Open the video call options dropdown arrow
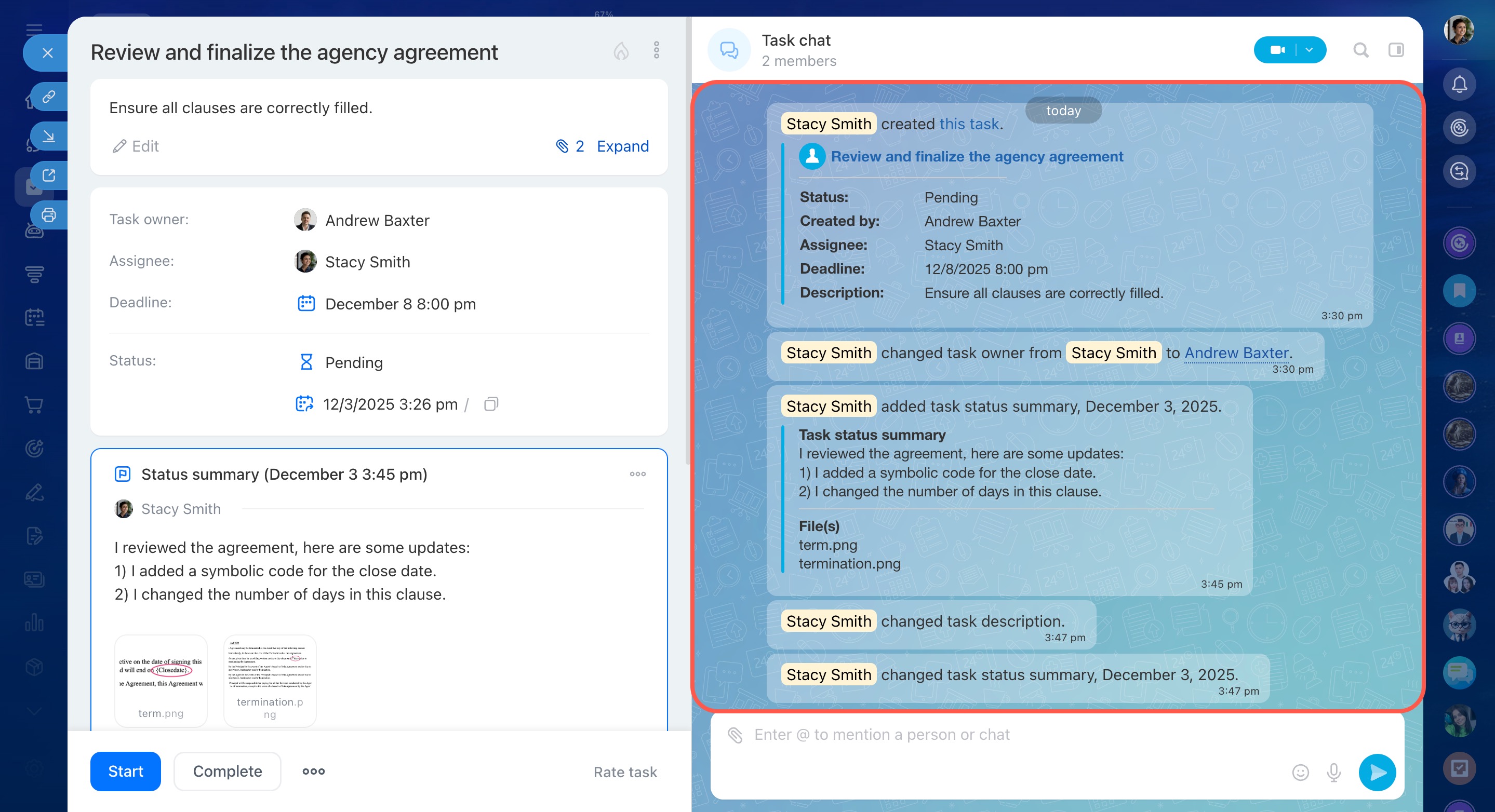 1309,50
